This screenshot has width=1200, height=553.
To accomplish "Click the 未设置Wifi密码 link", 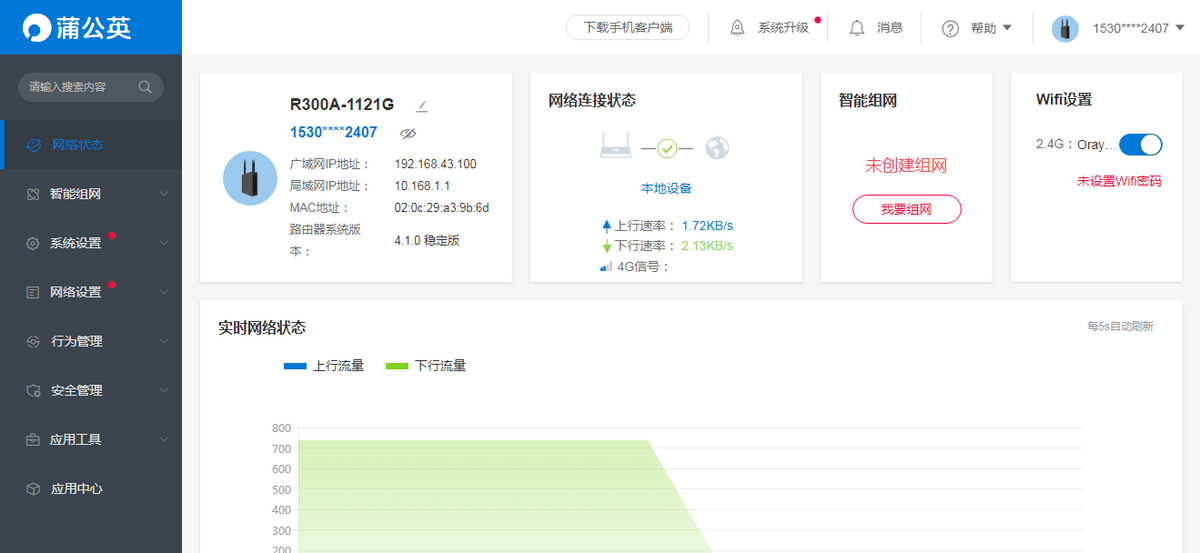I will (1119, 182).
